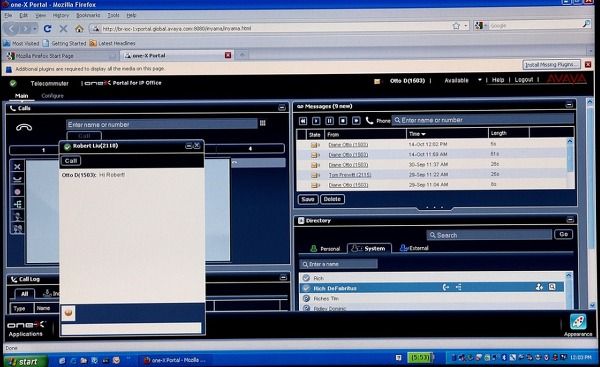Click call icon on Rich DeFabritus row
This screenshot has height=367, width=600.
tap(446, 287)
